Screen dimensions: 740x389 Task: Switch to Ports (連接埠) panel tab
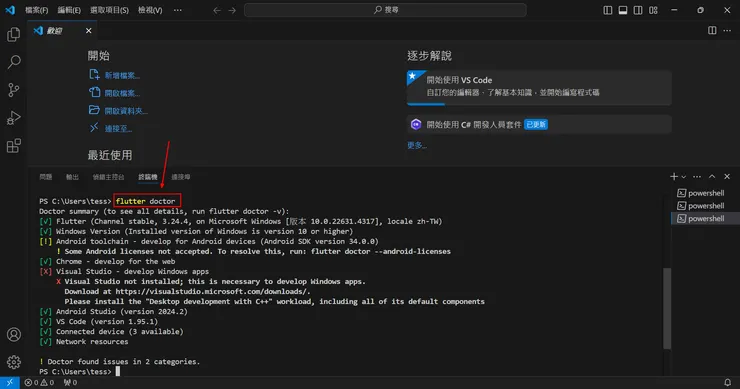click(181, 177)
